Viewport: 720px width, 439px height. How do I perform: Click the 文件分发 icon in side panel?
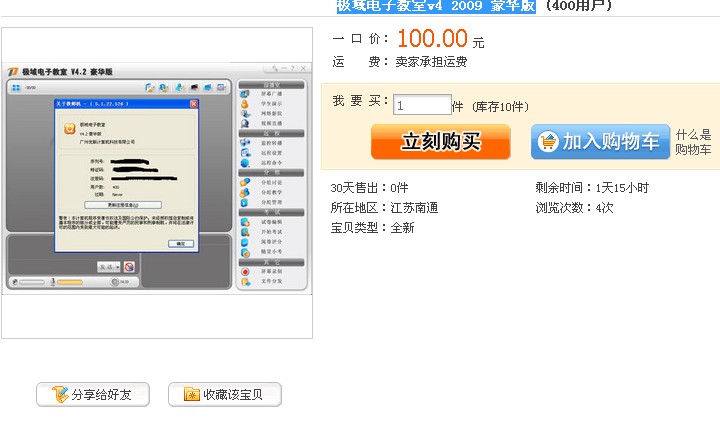coord(246,282)
